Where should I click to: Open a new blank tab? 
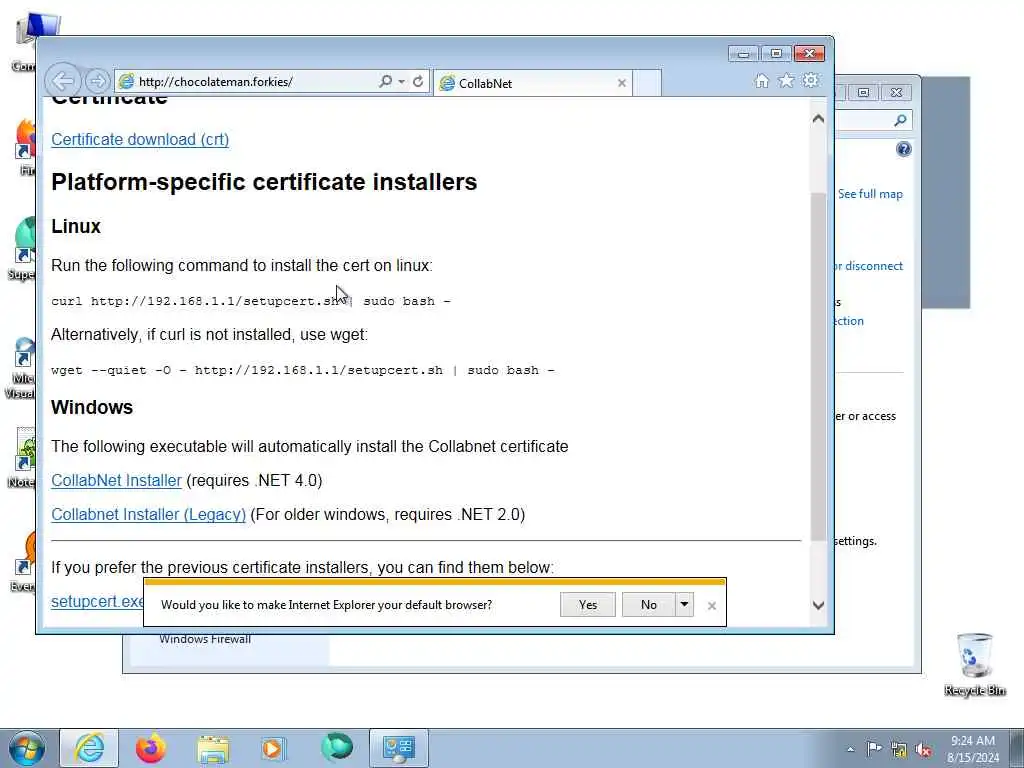tap(647, 83)
